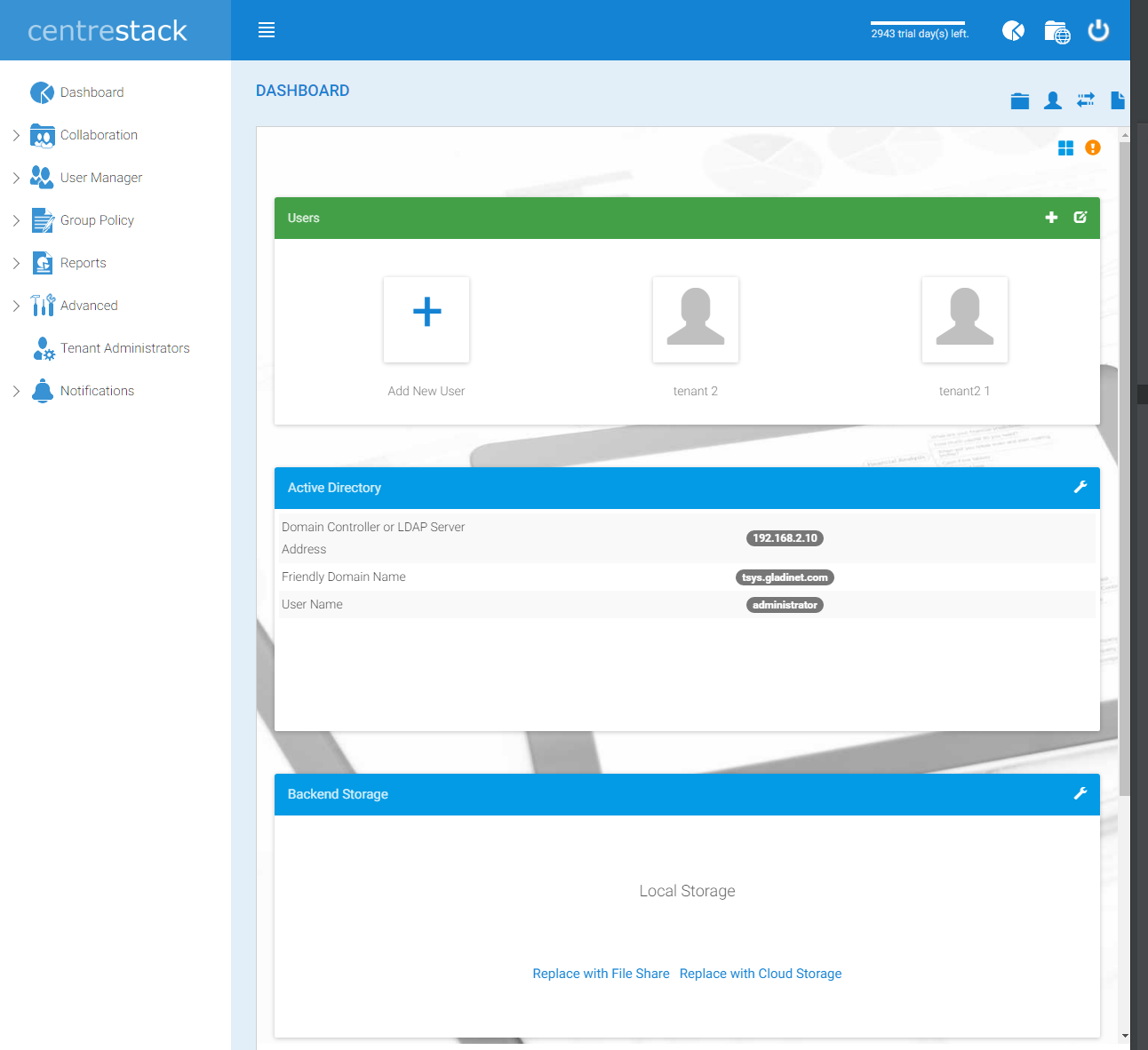Click Replace with Cloud Storage link

tap(761, 973)
